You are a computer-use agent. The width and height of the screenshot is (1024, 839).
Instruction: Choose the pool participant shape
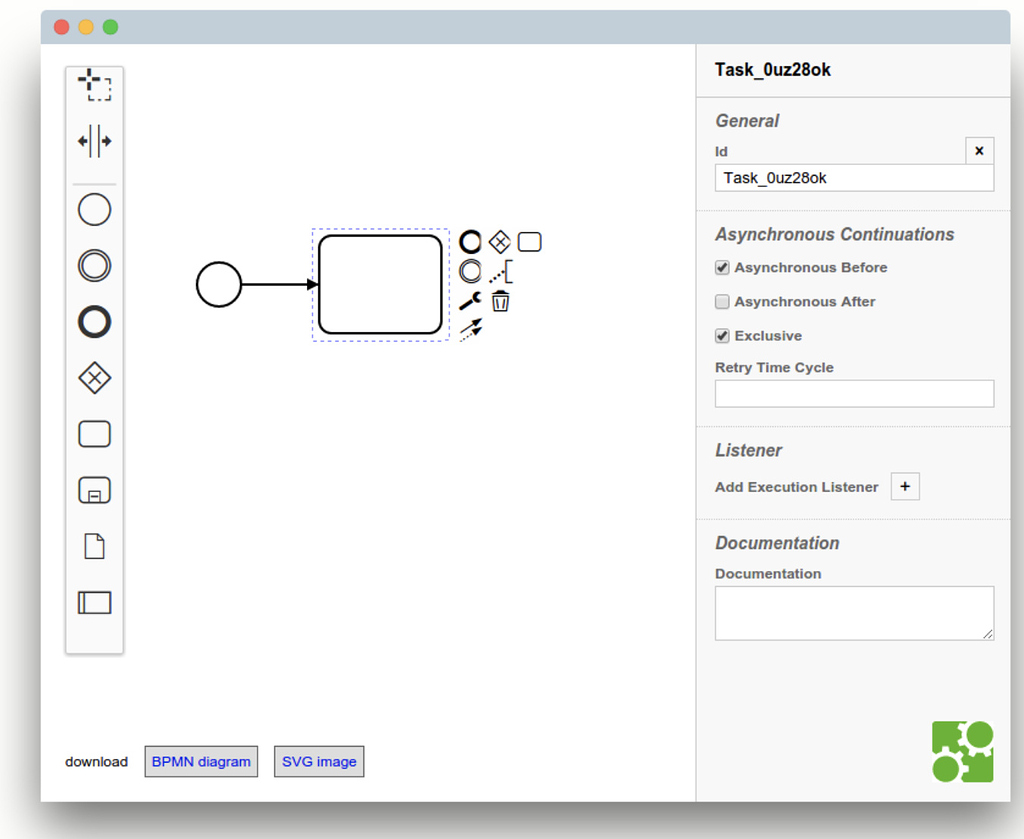[94, 602]
